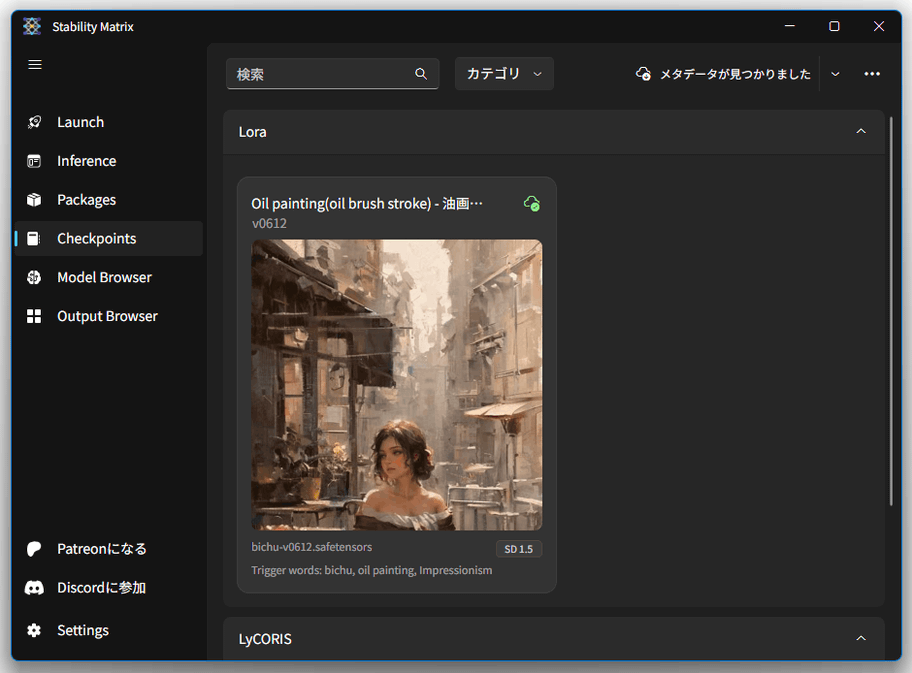This screenshot has height=673, width=912.
Task: Expand the dropdown arrow beside the metadata button
Action: pyautogui.click(x=835, y=74)
